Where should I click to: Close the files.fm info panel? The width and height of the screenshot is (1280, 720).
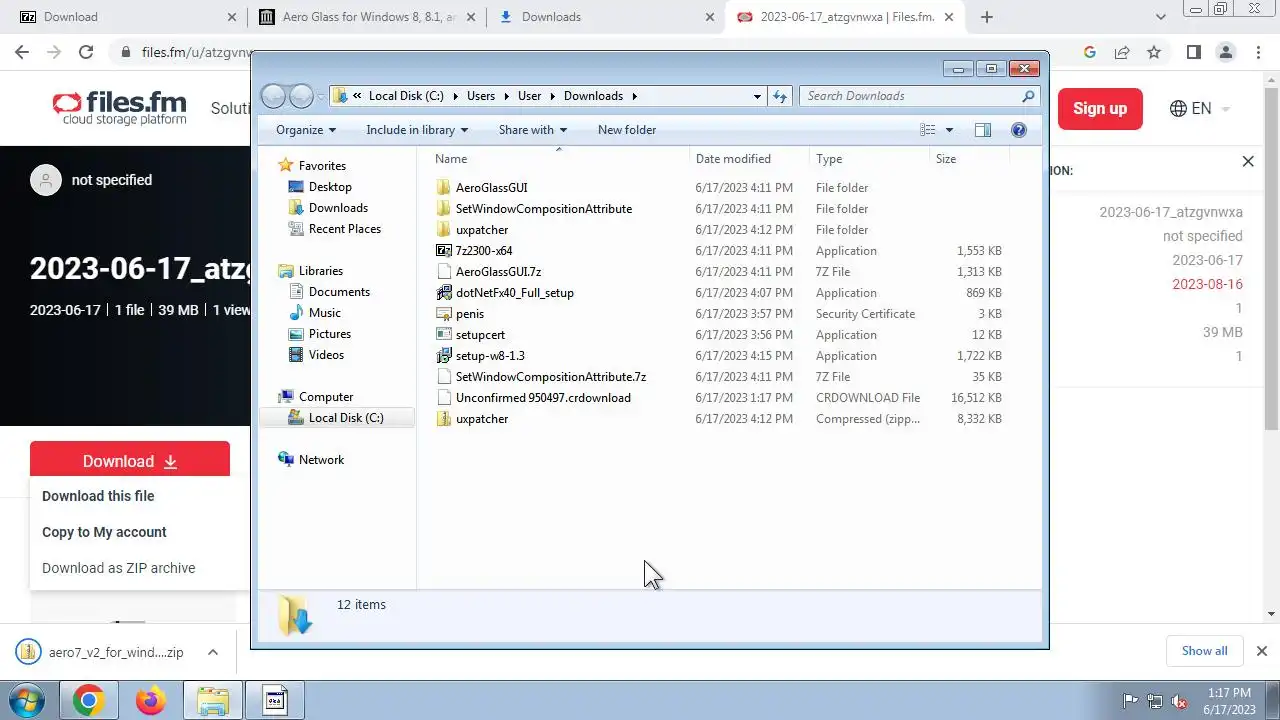pos(1248,161)
